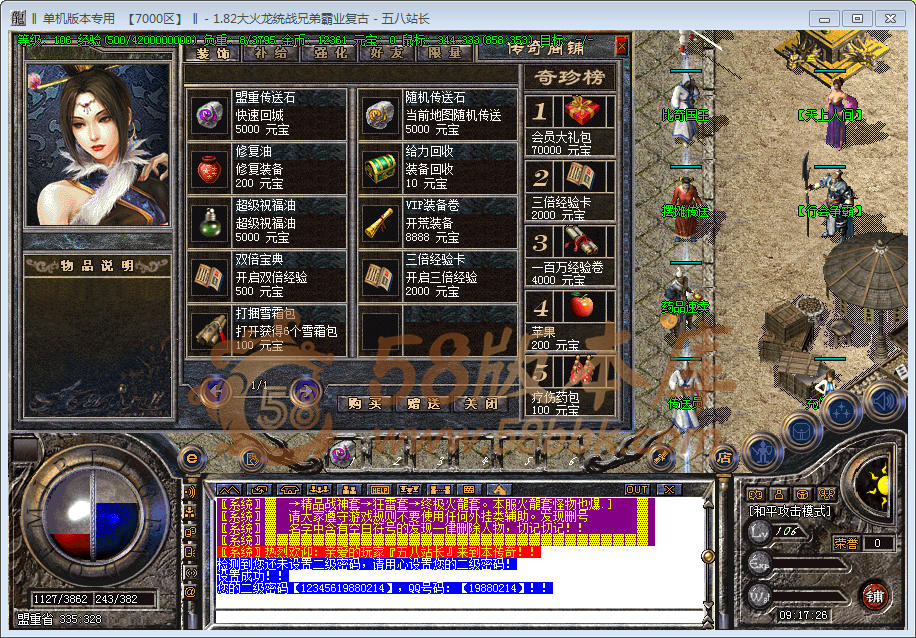Click the HP/MP orb gauge

[x=93, y=514]
